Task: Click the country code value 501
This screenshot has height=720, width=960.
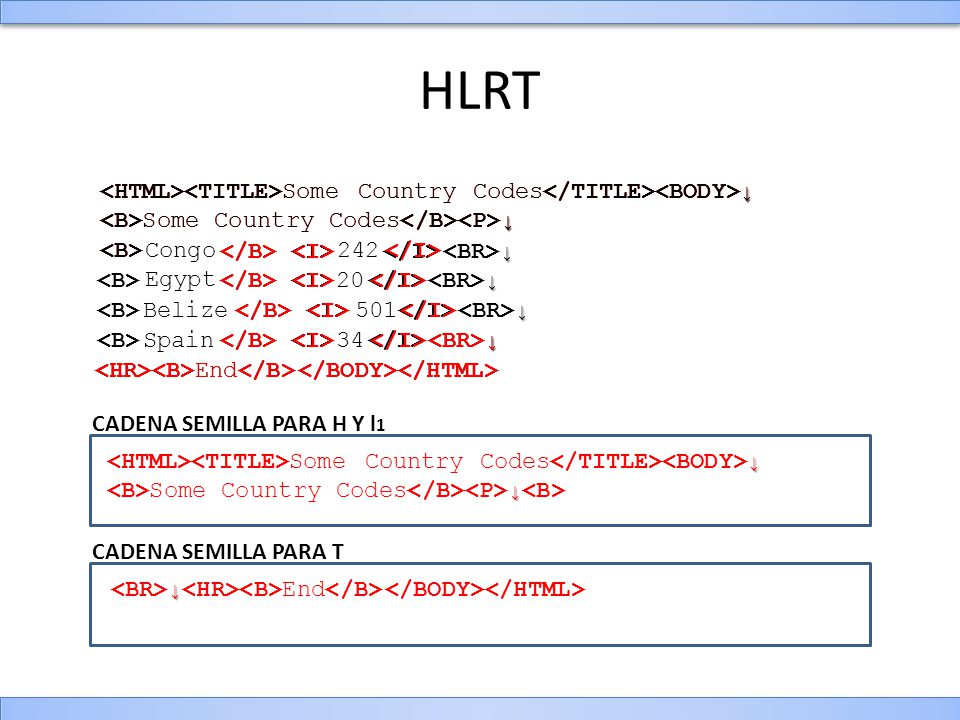Action: tap(376, 310)
